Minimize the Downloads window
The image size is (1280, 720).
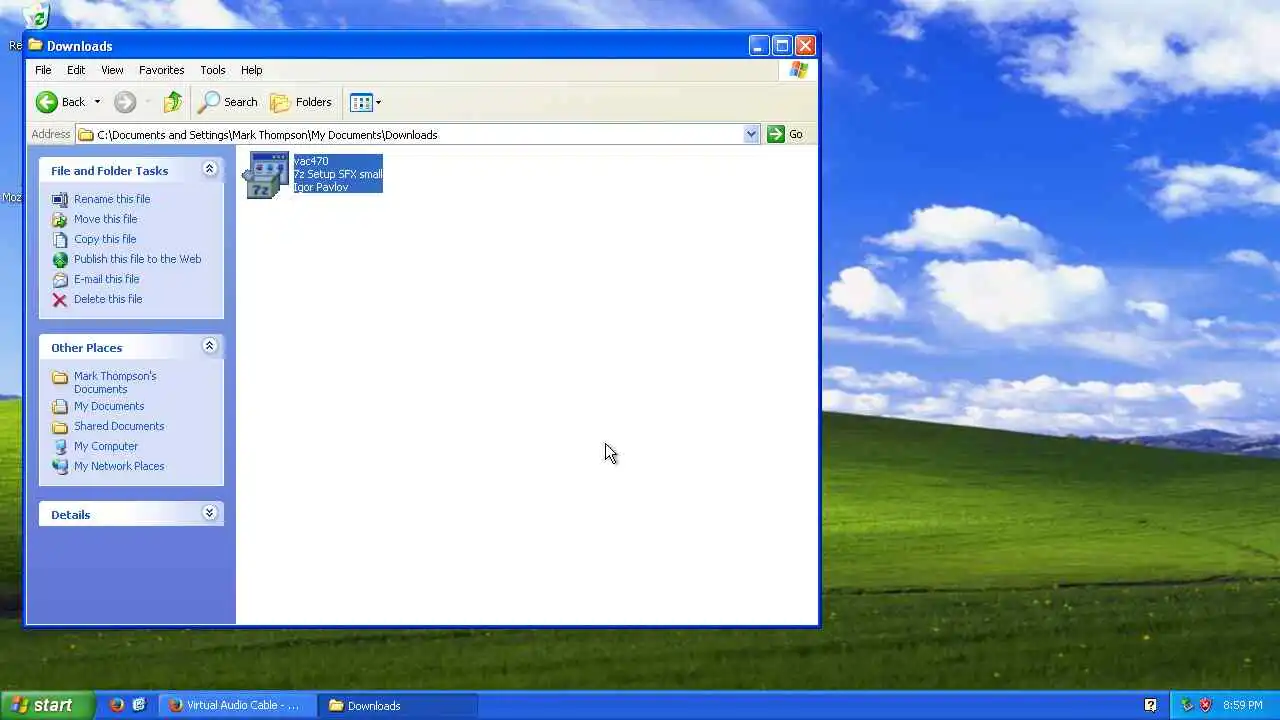(759, 45)
